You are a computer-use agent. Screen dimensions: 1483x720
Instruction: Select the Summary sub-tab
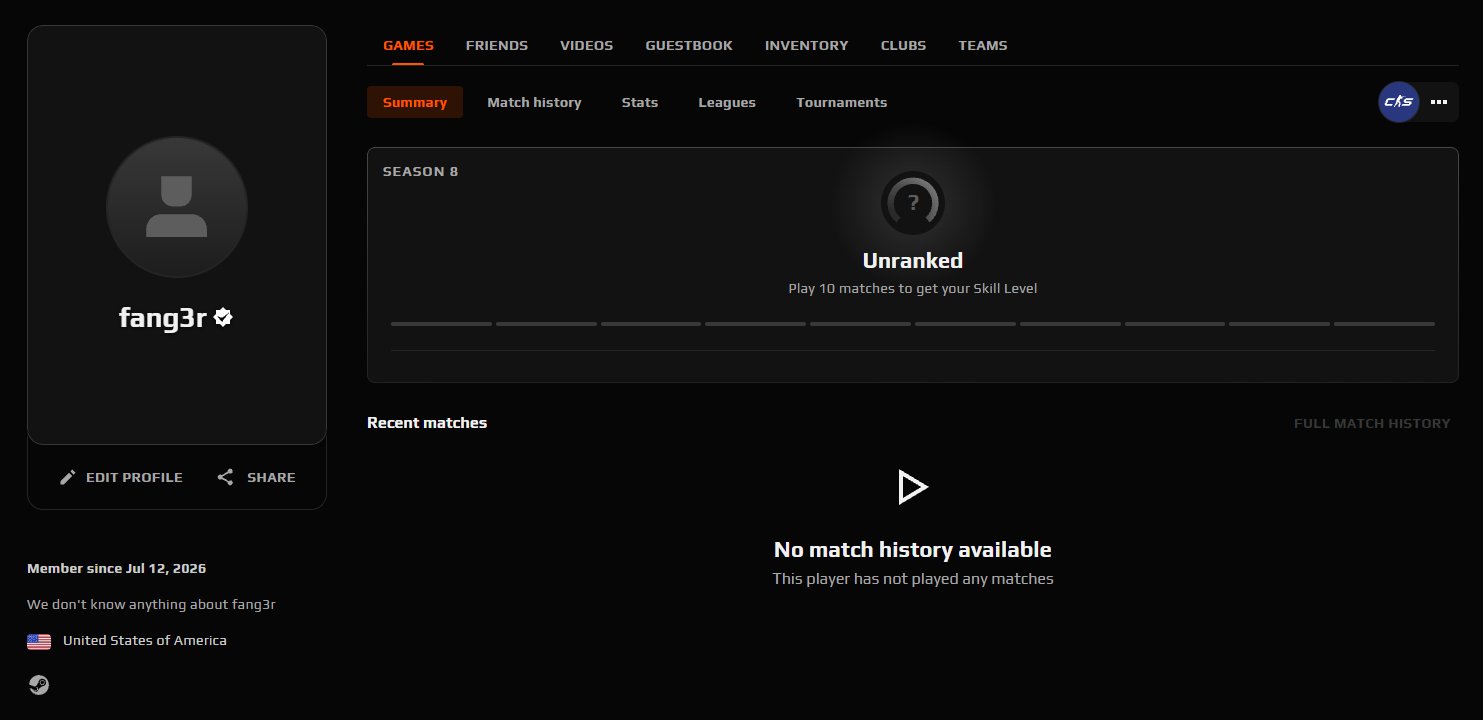pos(415,102)
